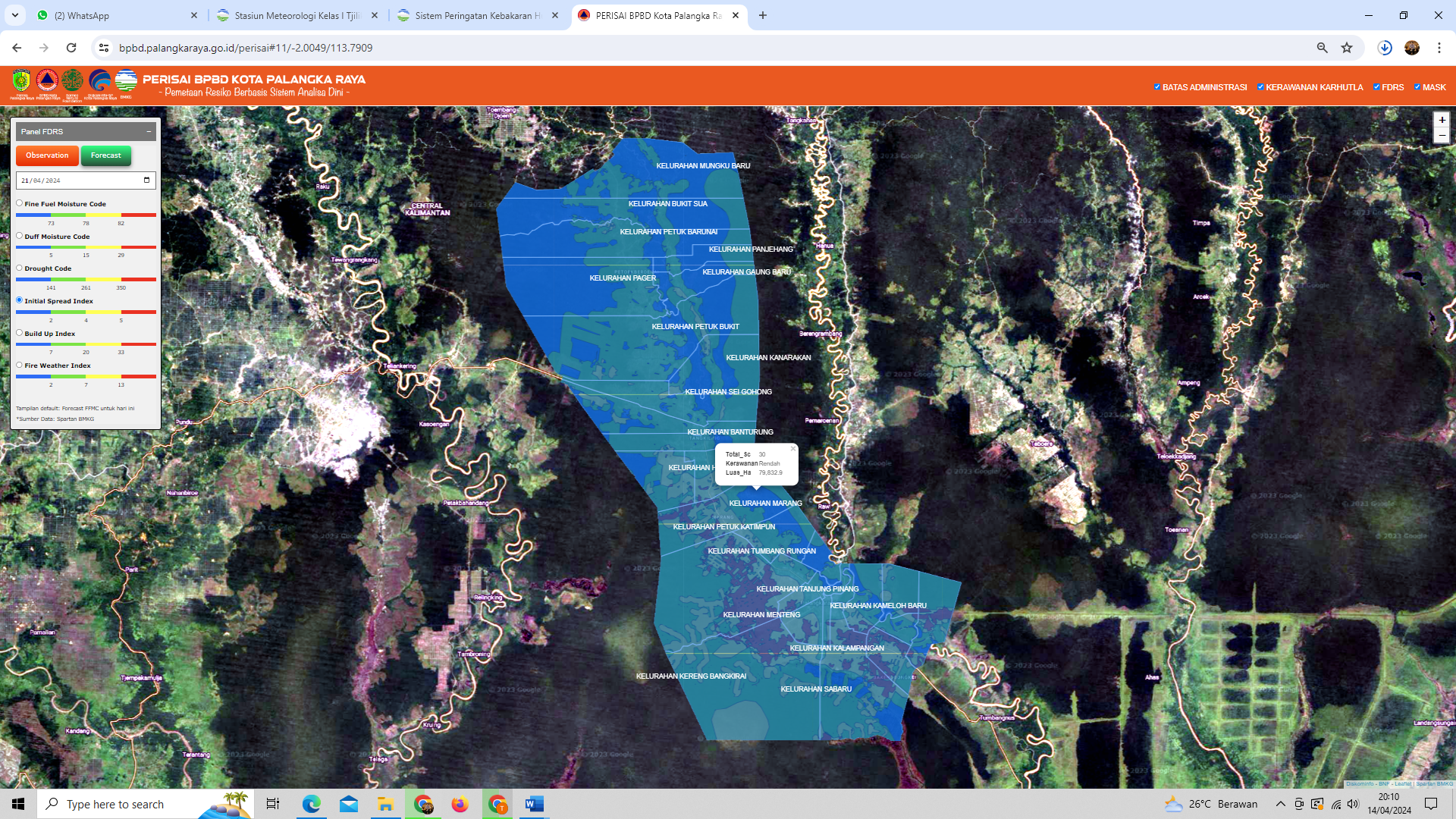
Task: Click the Observation button
Action: (x=47, y=155)
